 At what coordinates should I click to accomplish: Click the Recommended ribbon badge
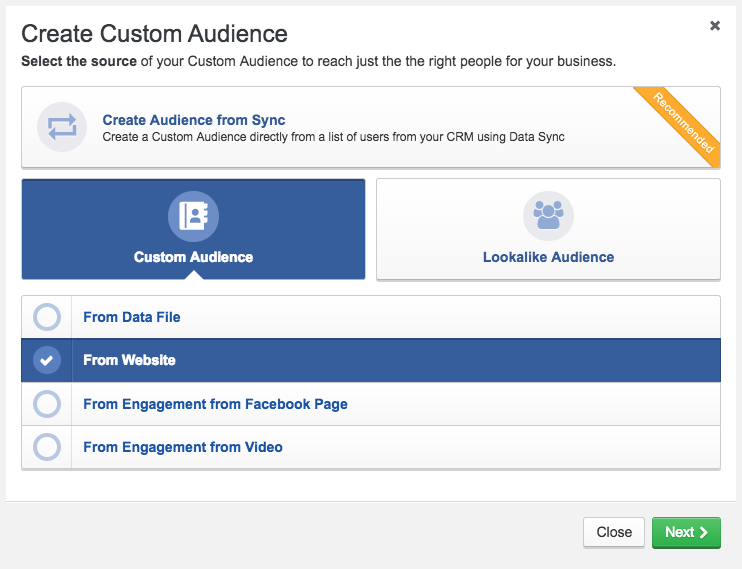click(x=683, y=123)
